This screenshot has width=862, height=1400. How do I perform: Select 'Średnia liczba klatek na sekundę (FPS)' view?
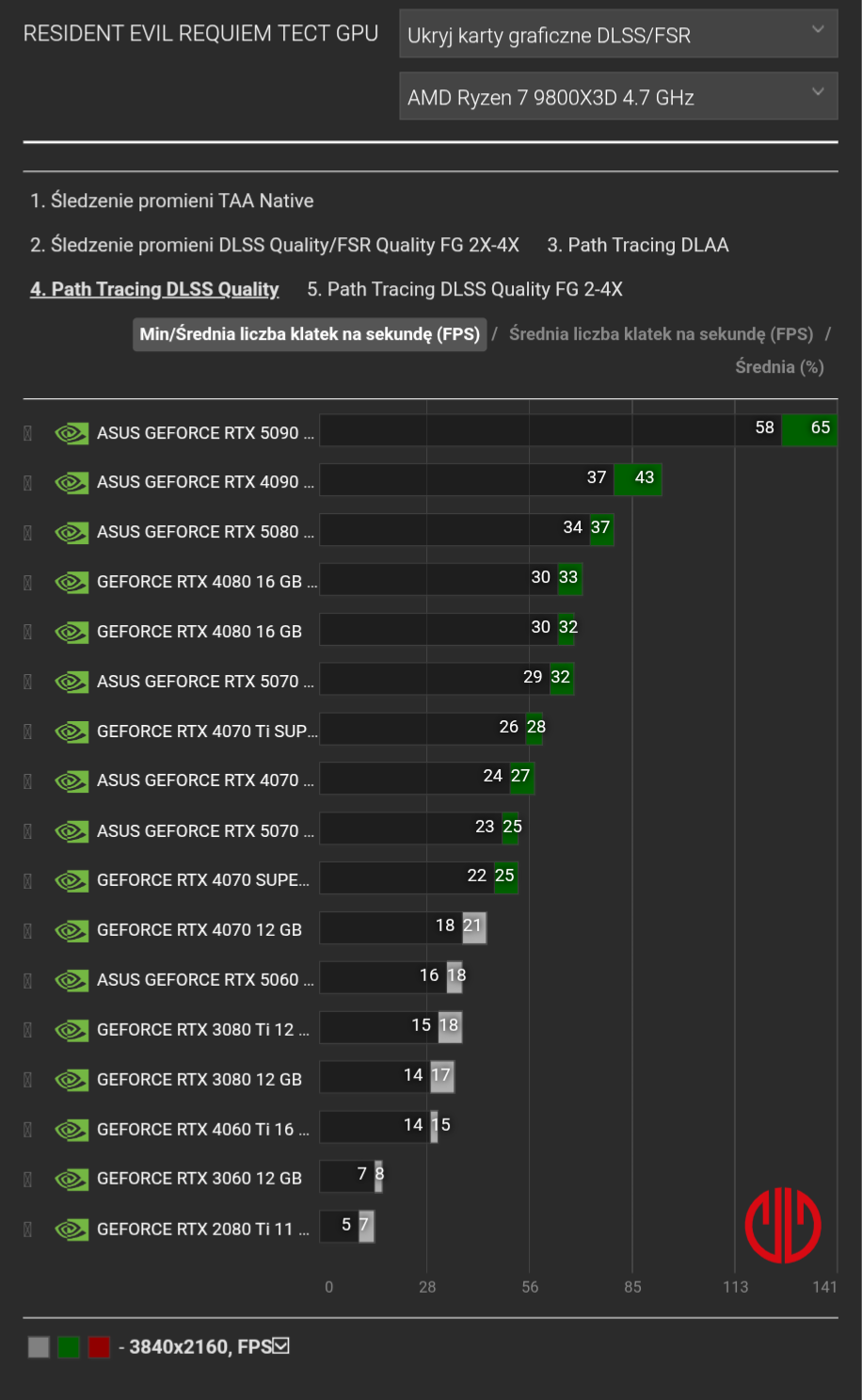(661, 334)
